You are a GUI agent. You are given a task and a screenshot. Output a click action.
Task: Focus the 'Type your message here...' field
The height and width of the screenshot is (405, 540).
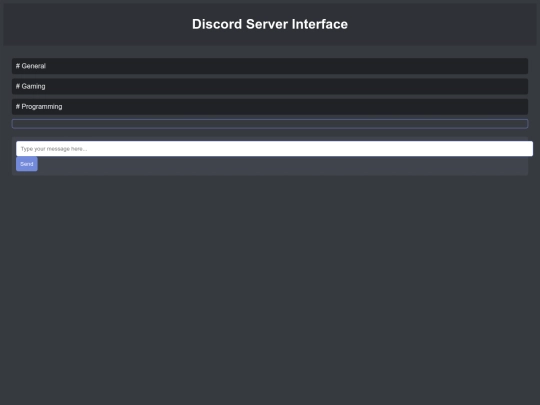coord(274,148)
